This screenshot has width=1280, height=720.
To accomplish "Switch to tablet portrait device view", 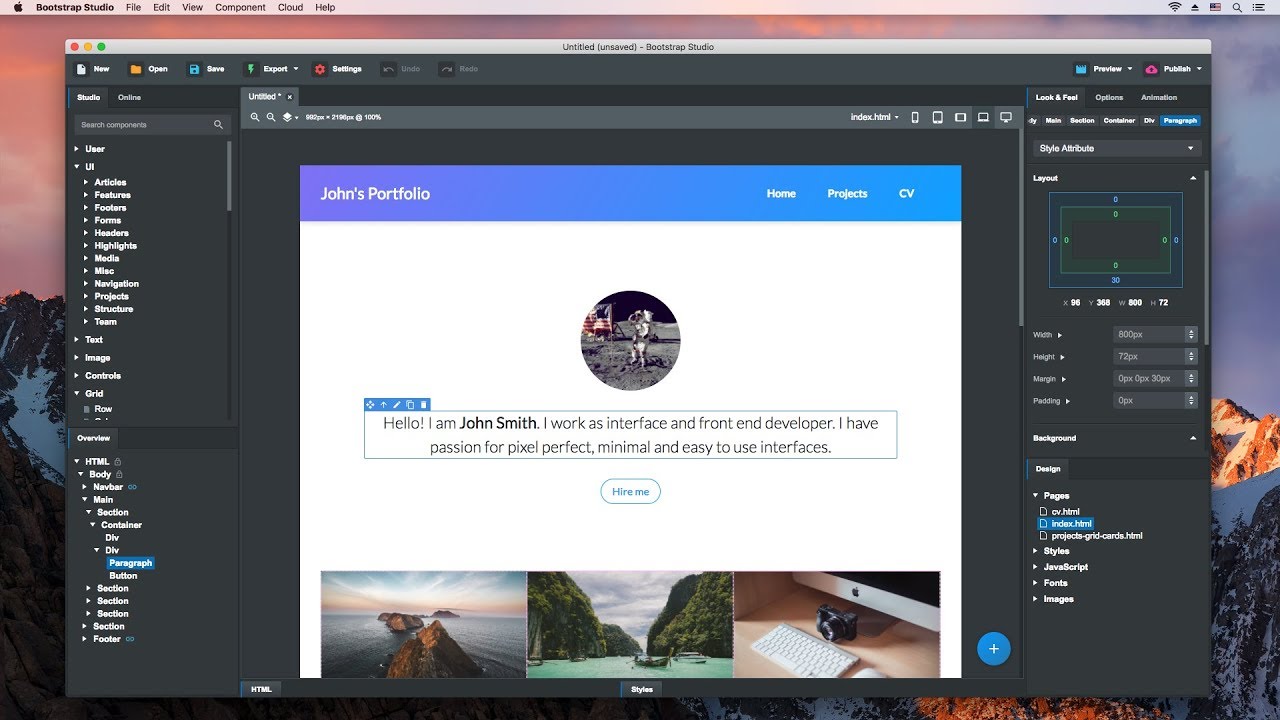I will pos(937,117).
